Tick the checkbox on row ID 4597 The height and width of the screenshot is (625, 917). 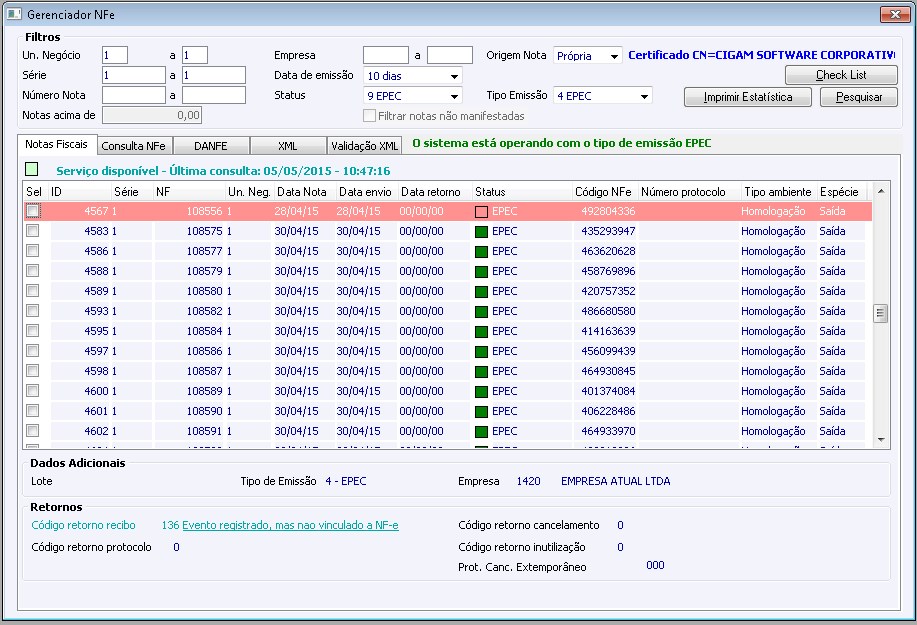click(33, 351)
